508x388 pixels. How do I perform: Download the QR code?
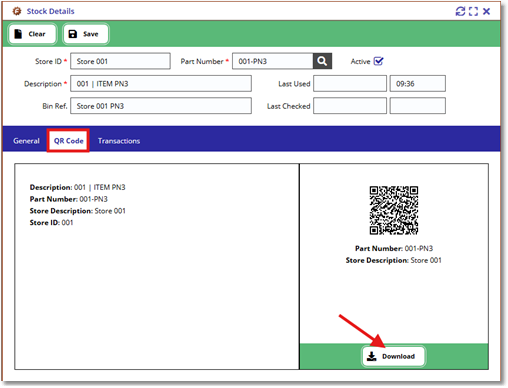394,356
